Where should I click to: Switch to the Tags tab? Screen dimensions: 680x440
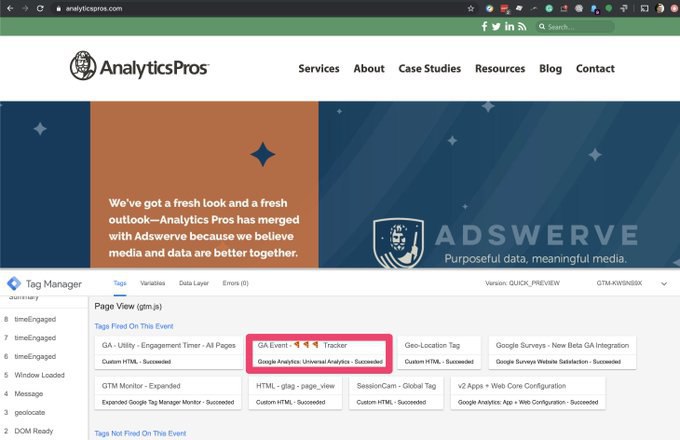(120, 283)
